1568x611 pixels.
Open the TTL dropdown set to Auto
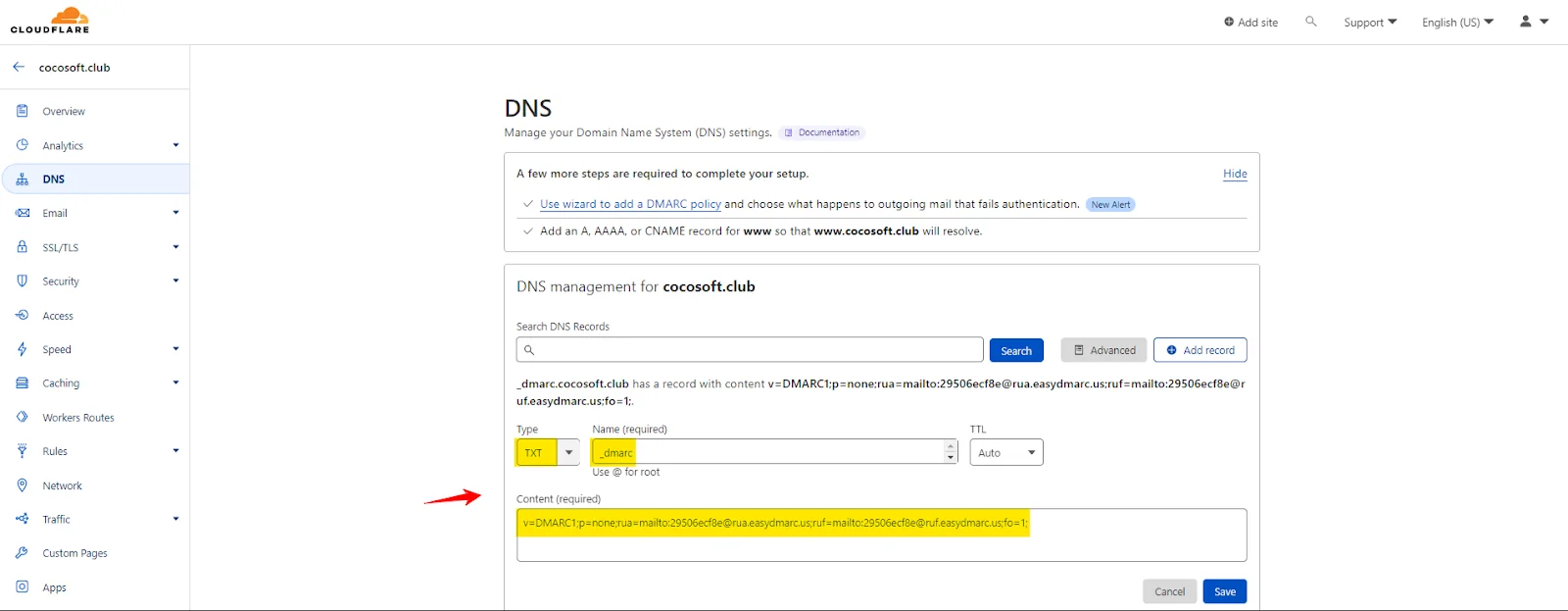point(1006,452)
